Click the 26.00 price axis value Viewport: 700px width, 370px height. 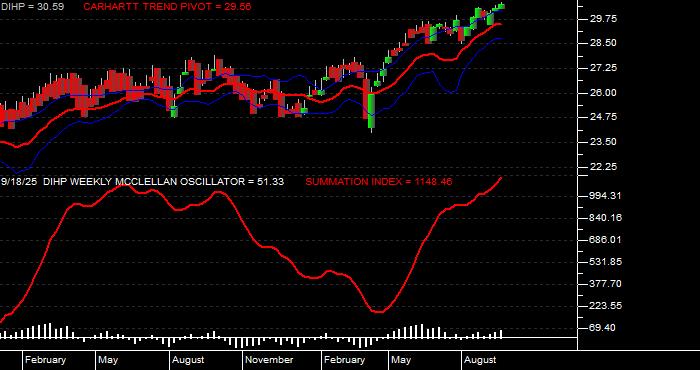point(605,93)
